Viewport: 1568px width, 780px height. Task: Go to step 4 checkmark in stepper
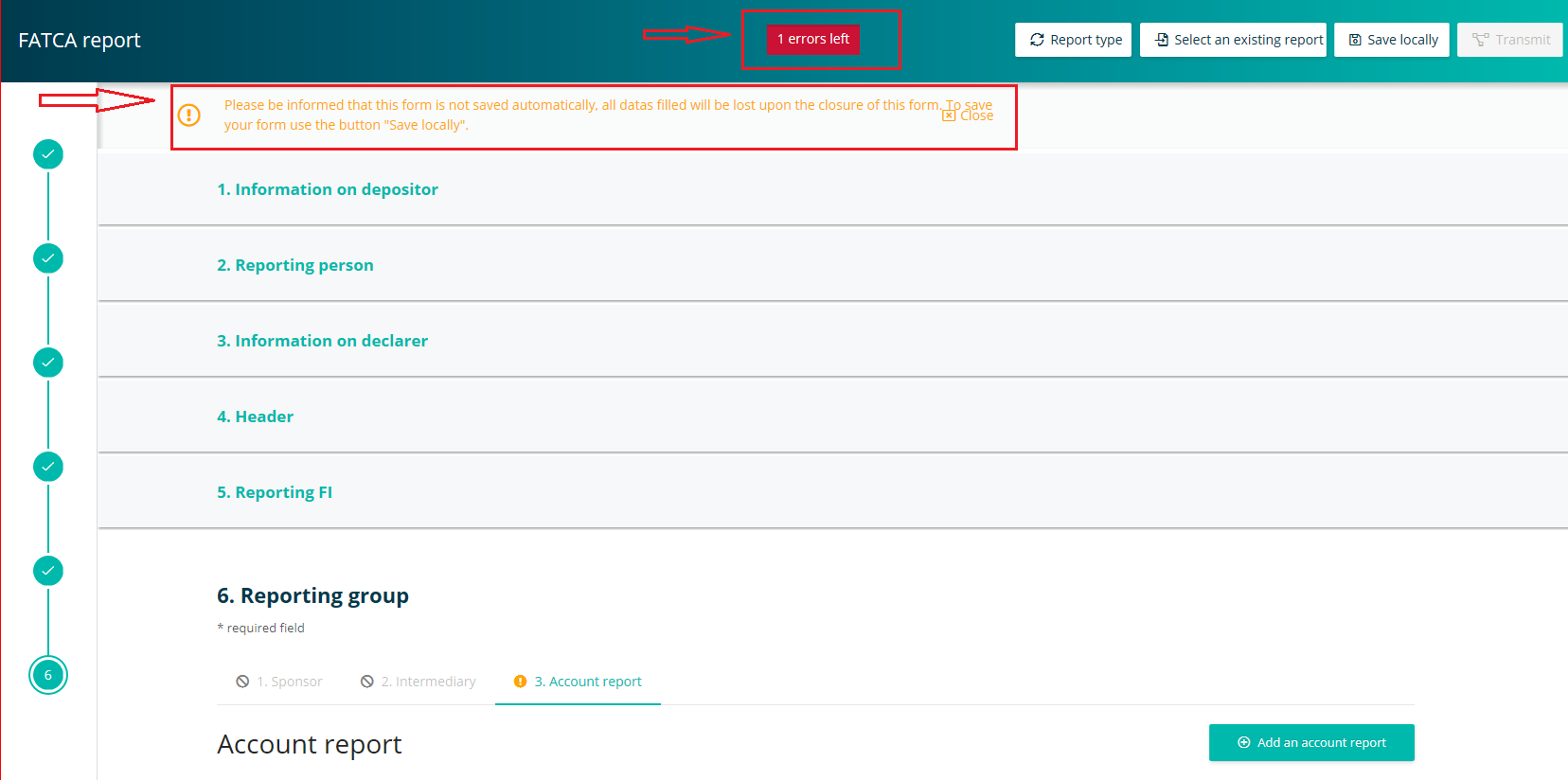pos(48,467)
